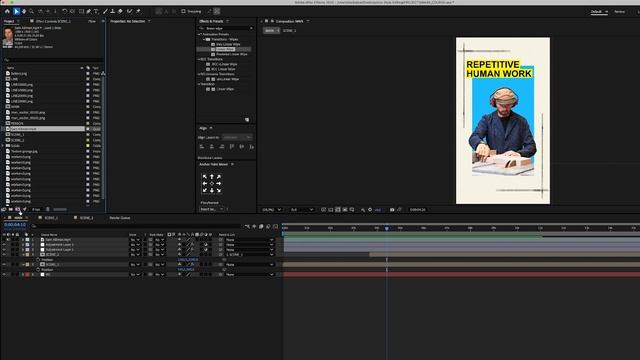Select the Hand tool
The image size is (640, 360).
click(x=24, y=11)
